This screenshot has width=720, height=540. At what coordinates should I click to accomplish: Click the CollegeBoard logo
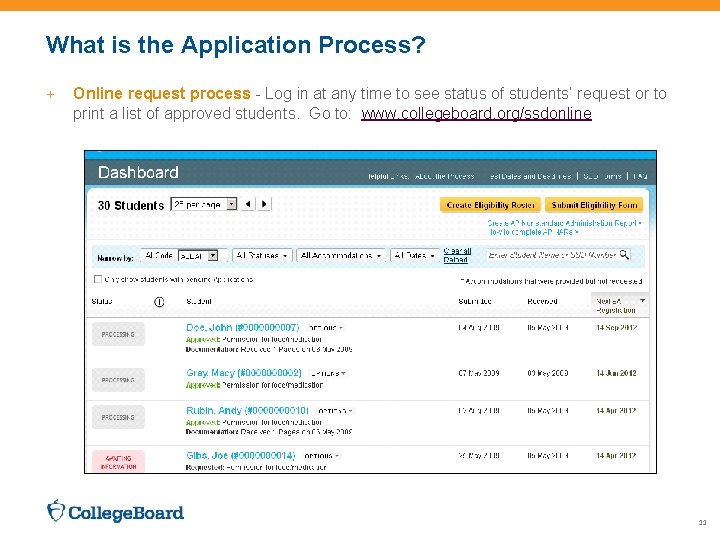tap(115, 512)
